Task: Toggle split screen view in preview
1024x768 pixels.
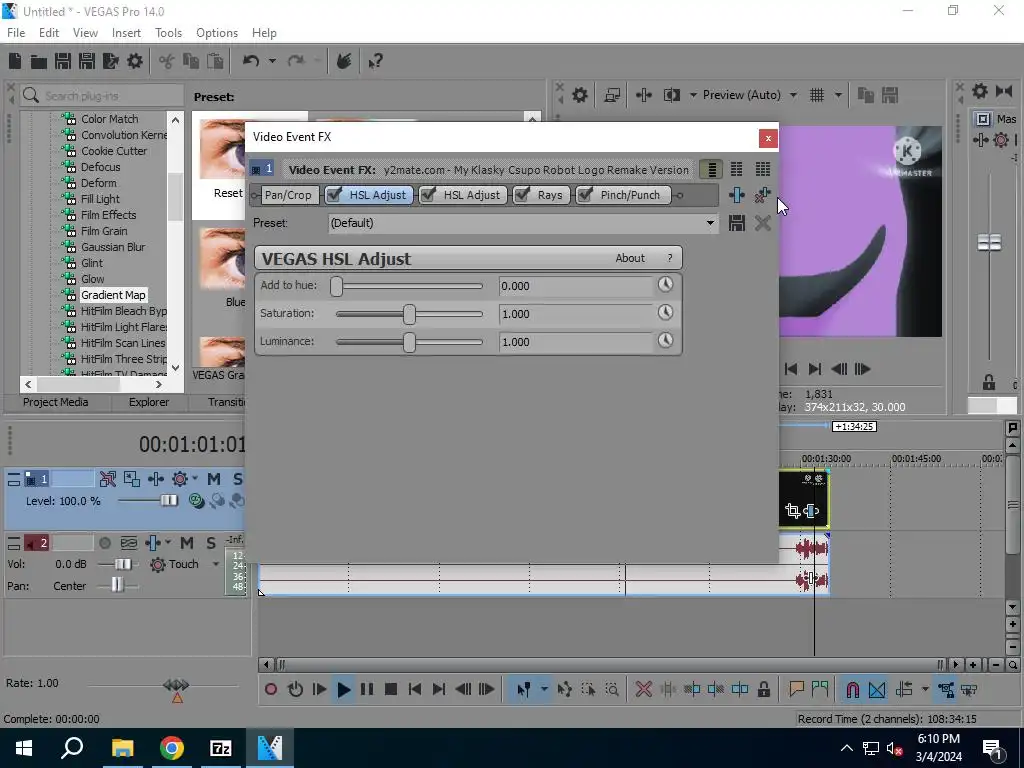Action: coord(672,95)
